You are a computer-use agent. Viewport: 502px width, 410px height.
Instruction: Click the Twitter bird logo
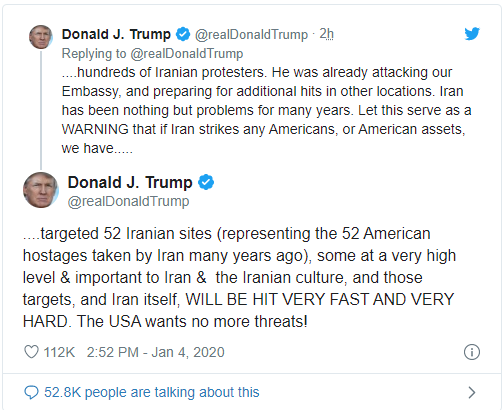tap(472, 34)
